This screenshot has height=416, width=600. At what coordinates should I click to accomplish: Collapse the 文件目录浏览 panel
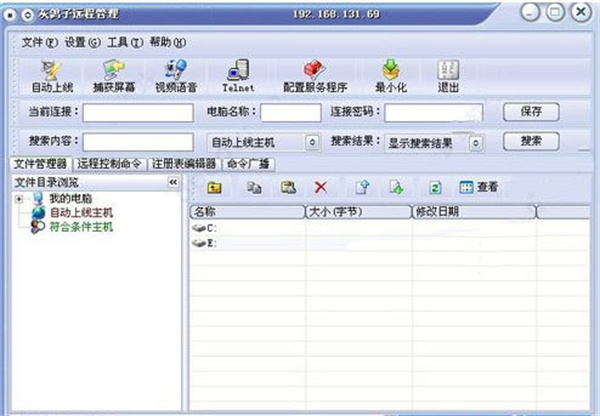pyautogui.click(x=173, y=182)
